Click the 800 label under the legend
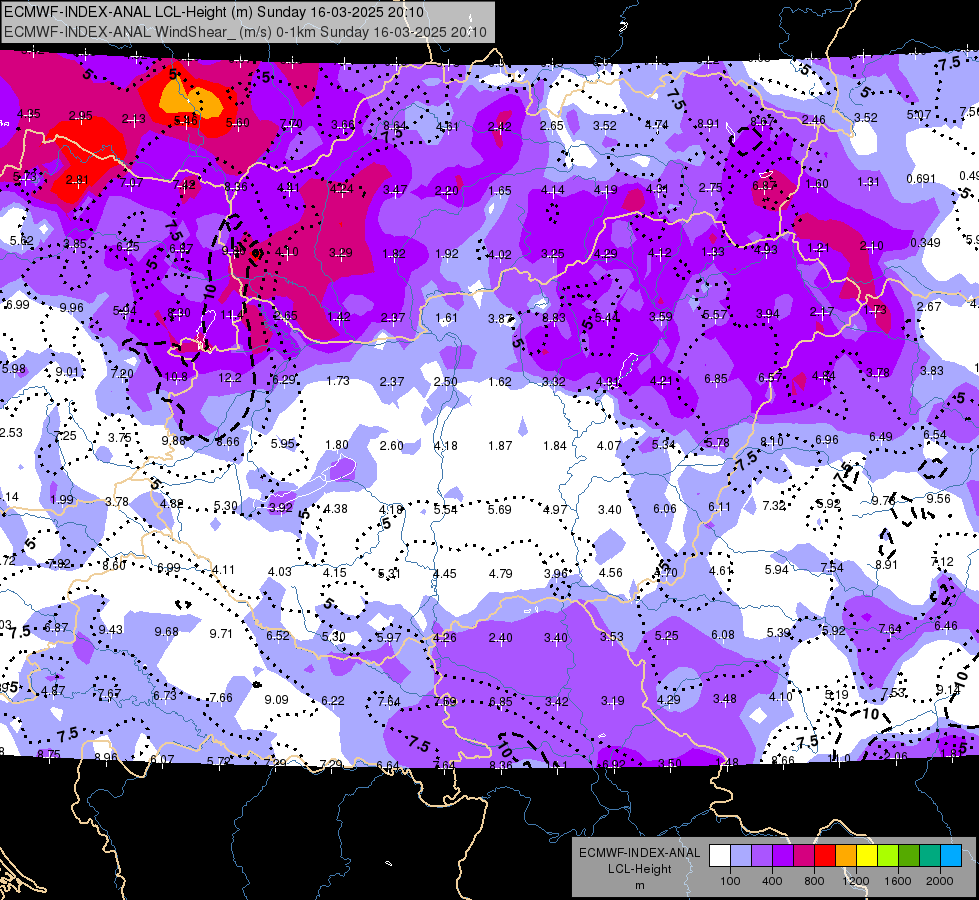The width and height of the screenshot is (979, 900). pyautogui.click(x=814, y=881)
